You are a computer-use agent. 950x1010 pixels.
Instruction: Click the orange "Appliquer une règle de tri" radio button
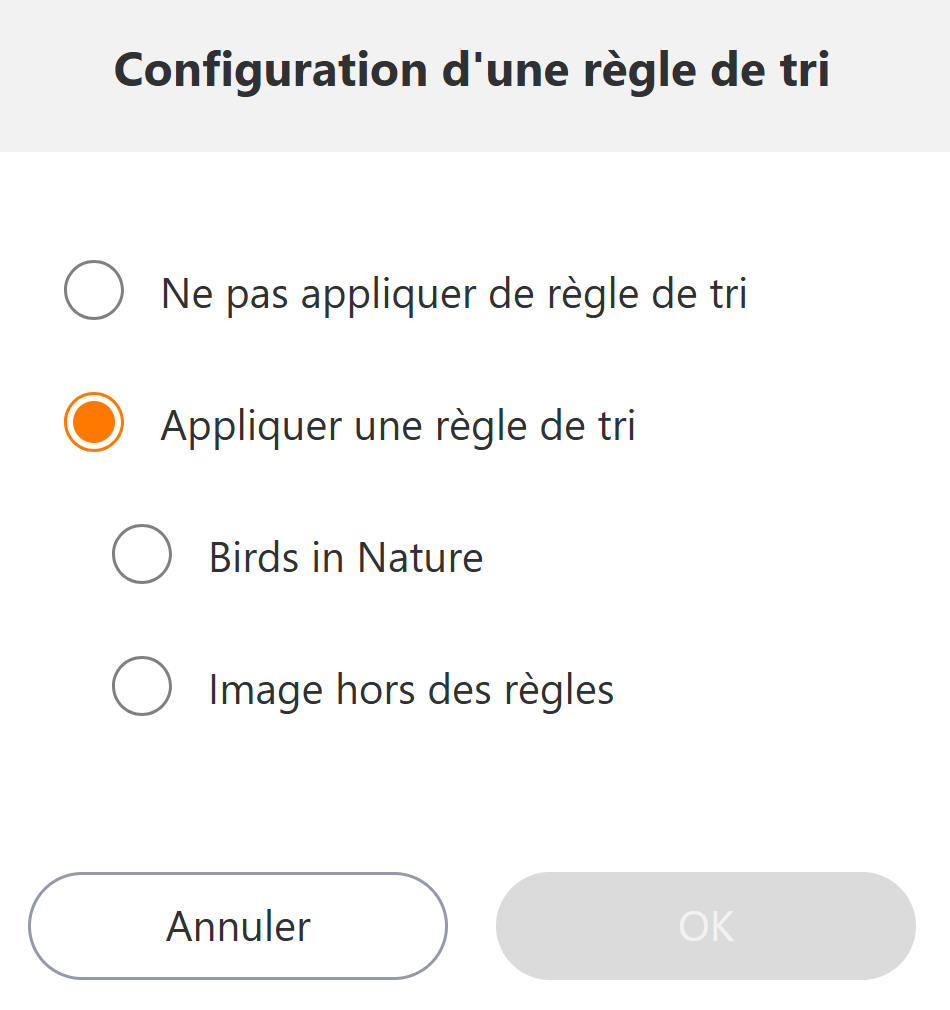point(94,422)
